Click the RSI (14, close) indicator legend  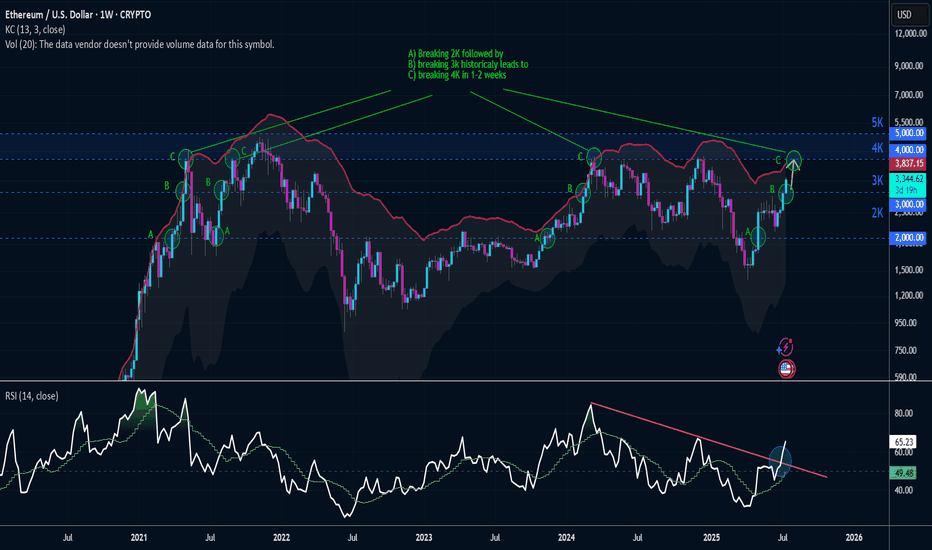click(x=32, y=395)
